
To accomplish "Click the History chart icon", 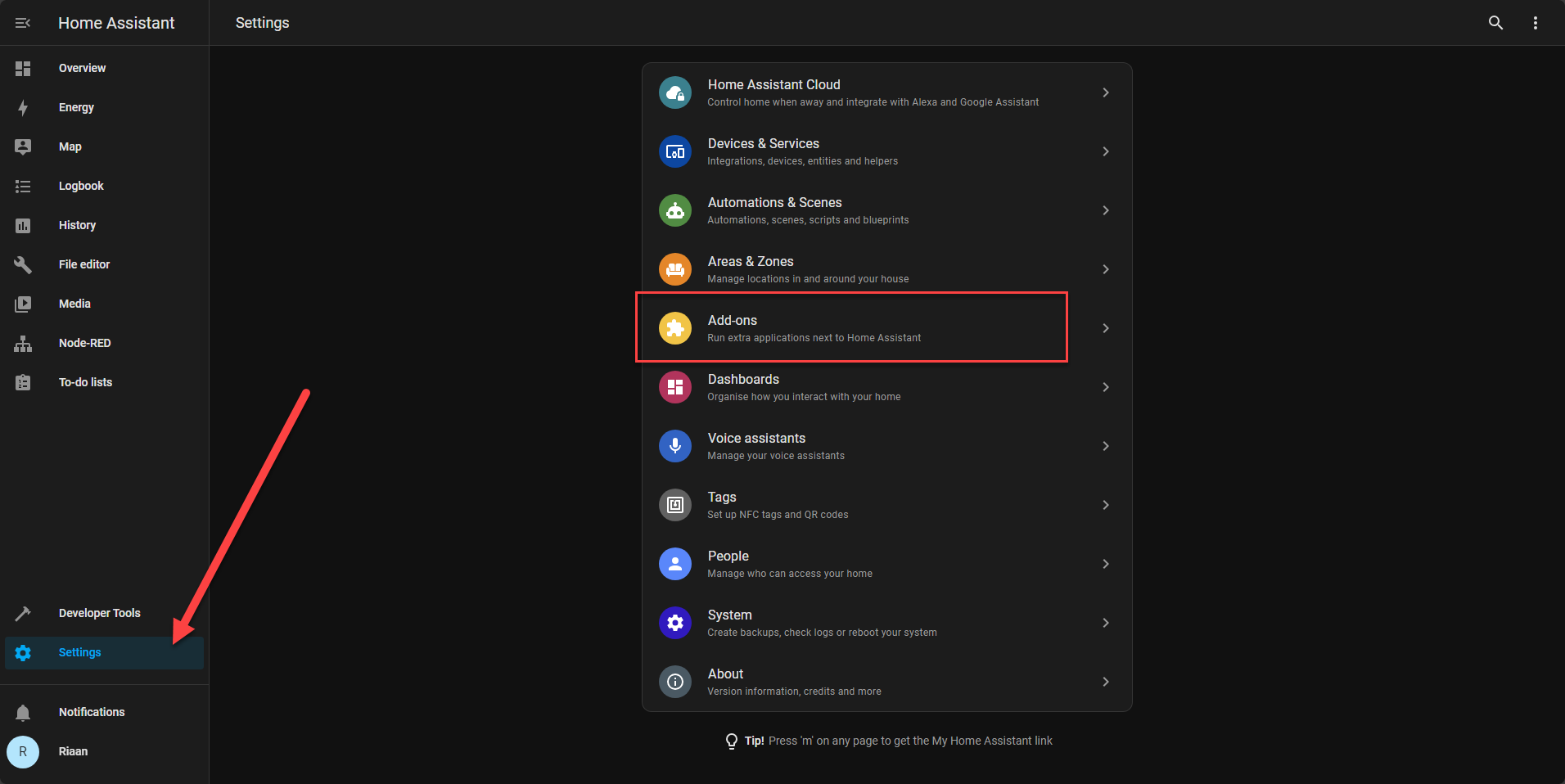I will click(x=23, y=226).
